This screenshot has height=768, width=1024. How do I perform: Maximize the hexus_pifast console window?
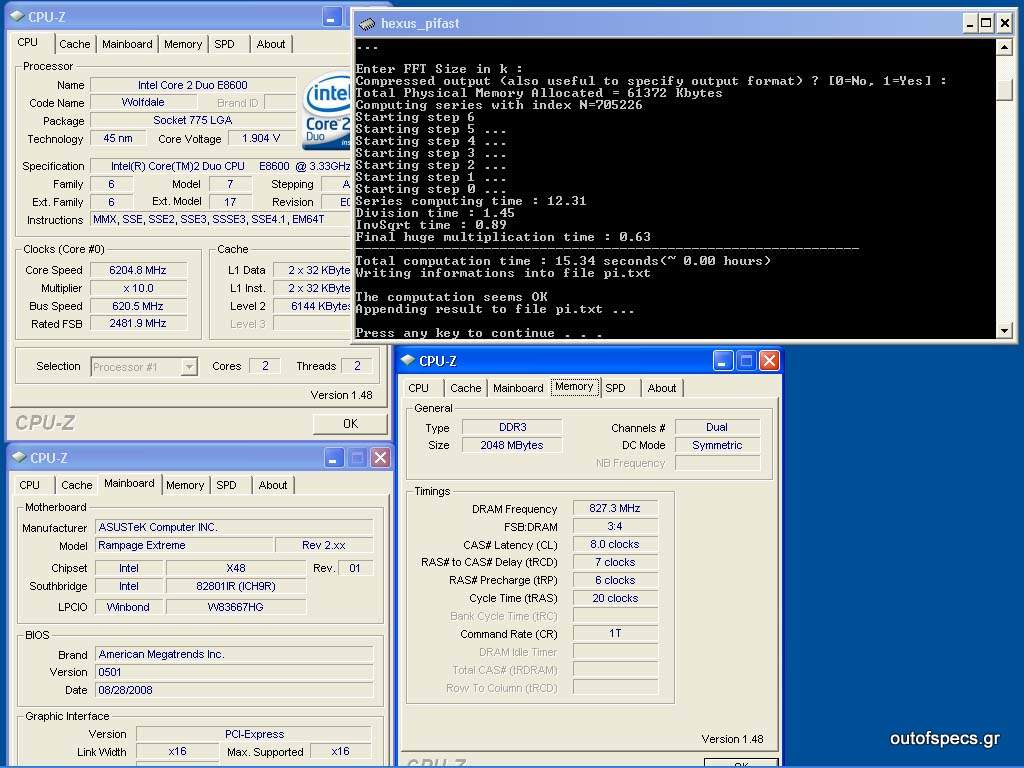click(987, 24)
